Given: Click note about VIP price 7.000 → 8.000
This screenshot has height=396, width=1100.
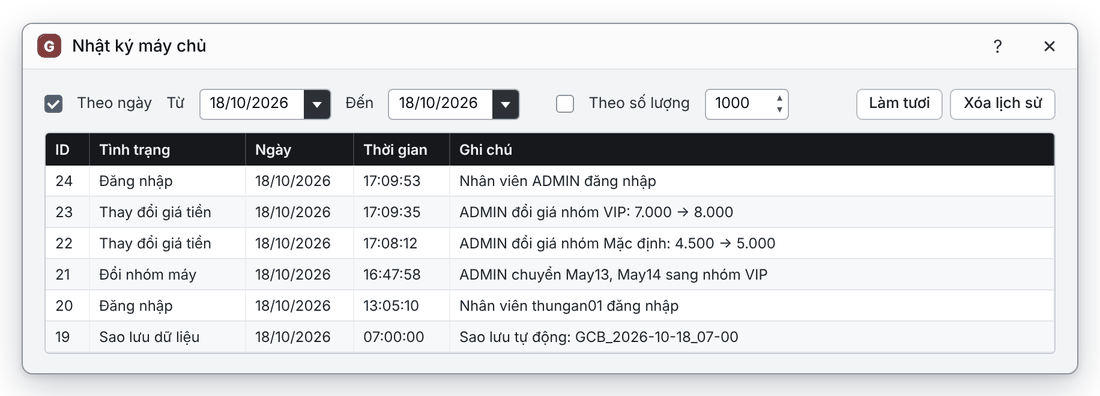Looking at the screenshot, I should (751, 212).
